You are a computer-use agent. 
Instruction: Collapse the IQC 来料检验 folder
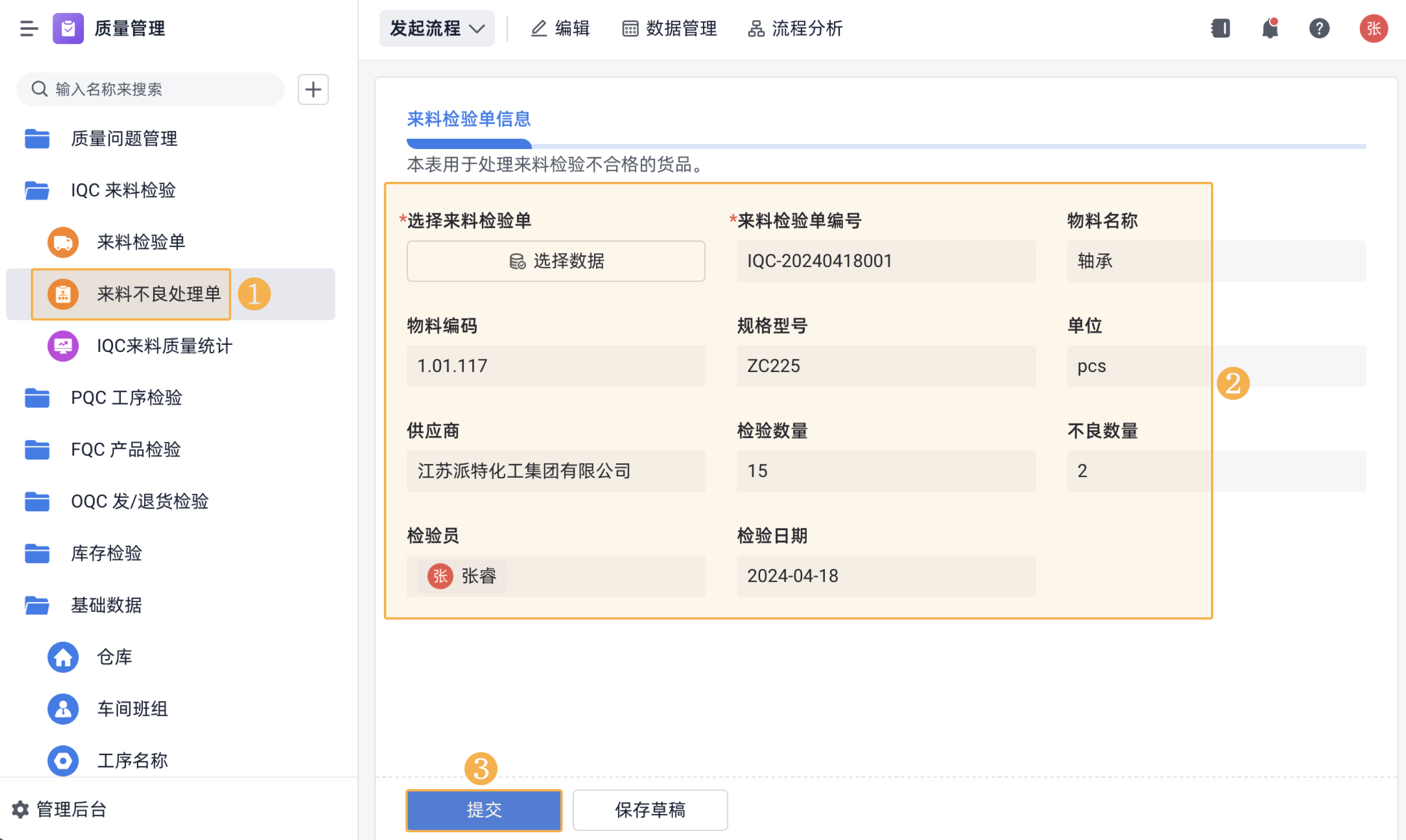point(123,190)
